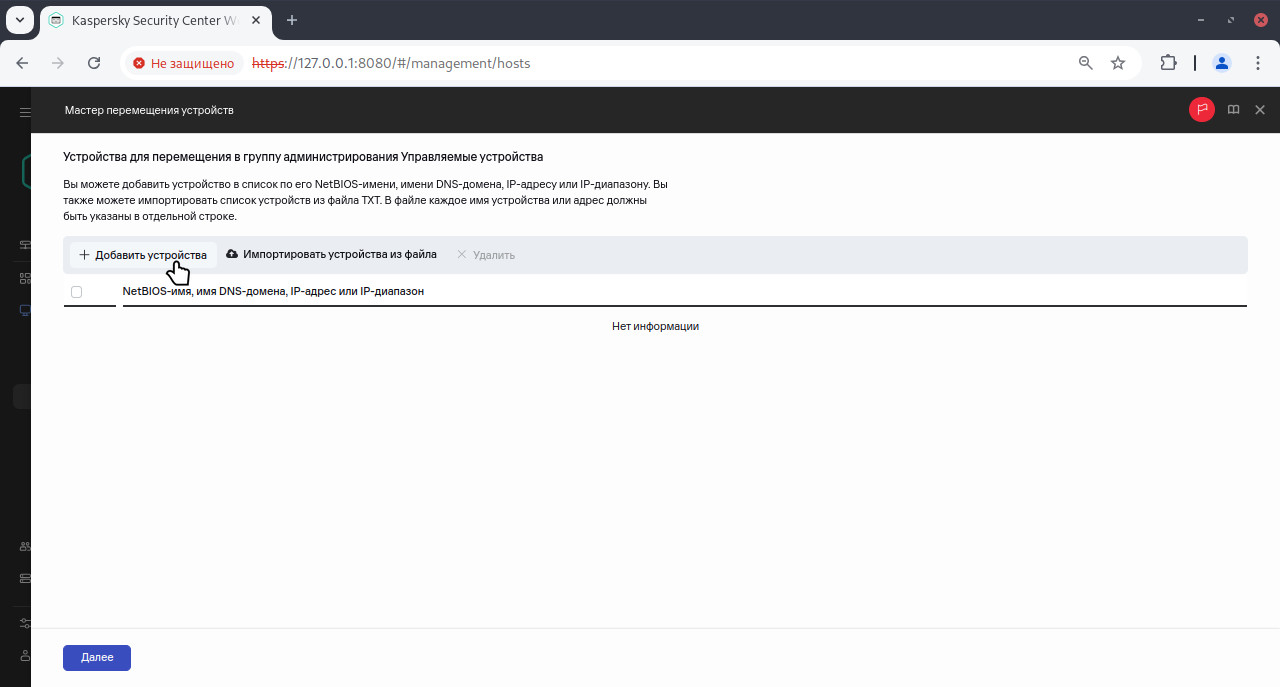Open the browser profile avatar
Screen dimensions: 1280x687
[1222, 63]
